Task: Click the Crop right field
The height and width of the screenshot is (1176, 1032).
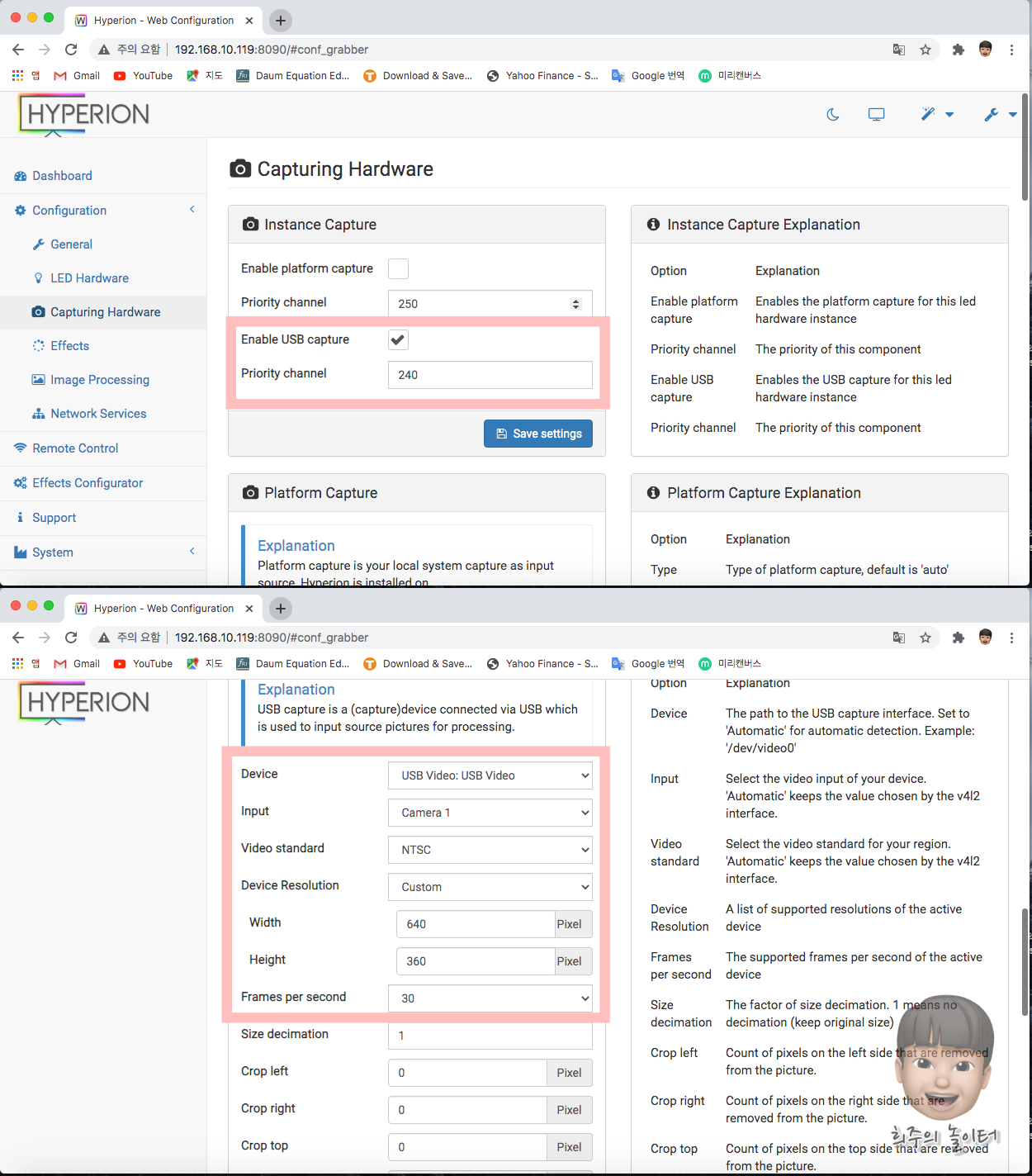Action: [x=467, y=1110]
